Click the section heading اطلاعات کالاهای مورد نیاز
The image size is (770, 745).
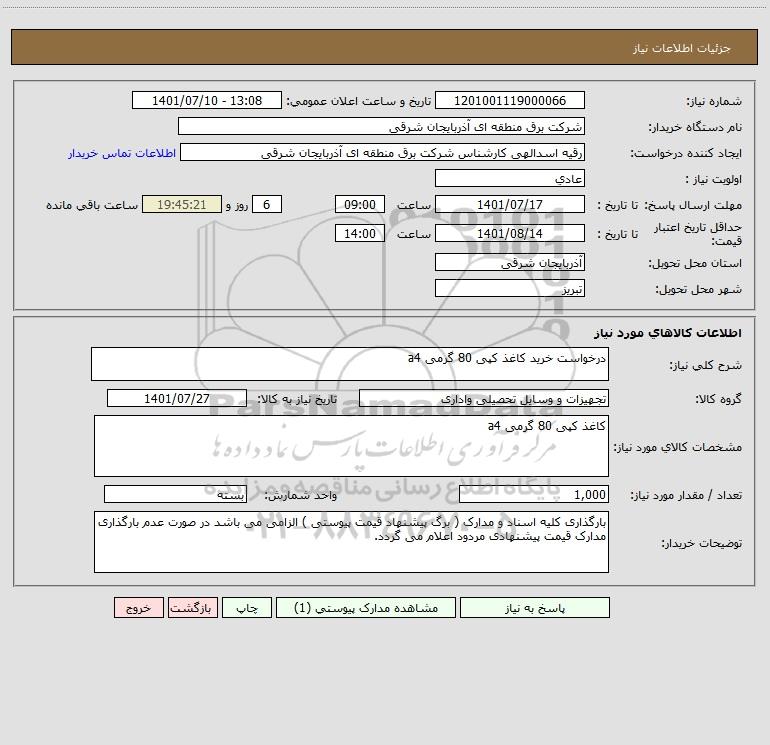point(668,333)
